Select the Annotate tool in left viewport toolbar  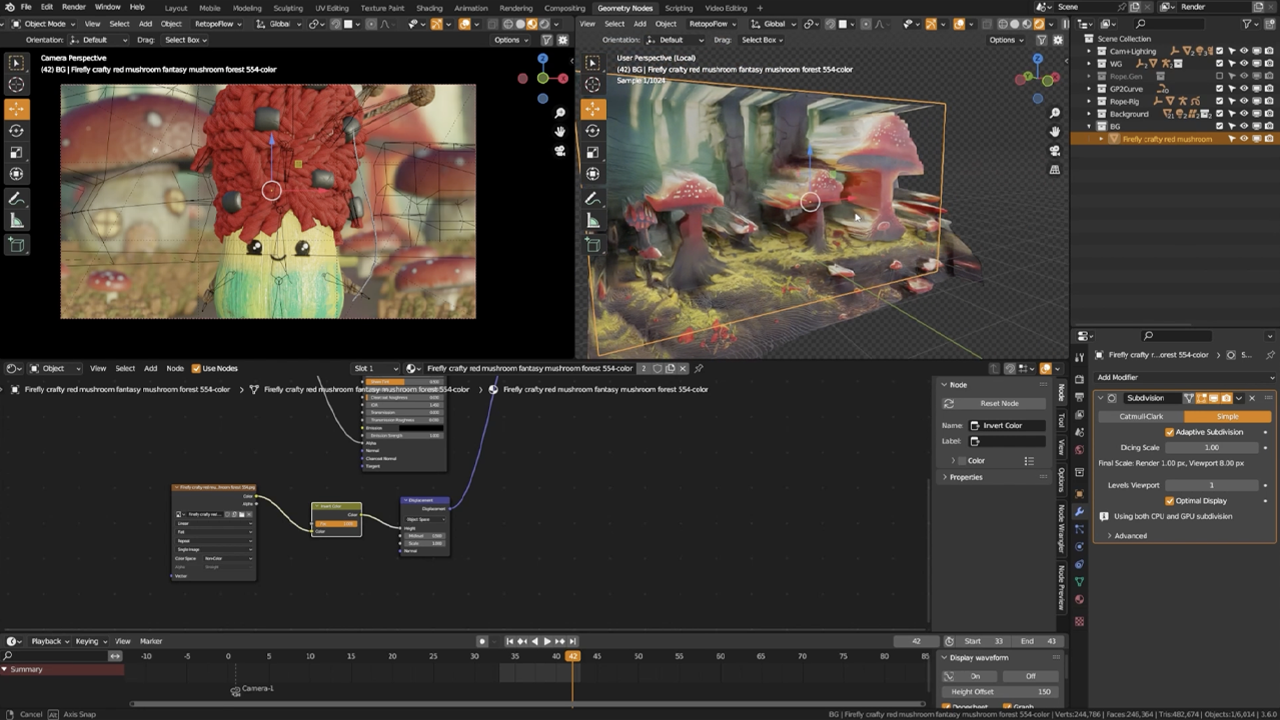pyautogui.click(x=16, y=199)
